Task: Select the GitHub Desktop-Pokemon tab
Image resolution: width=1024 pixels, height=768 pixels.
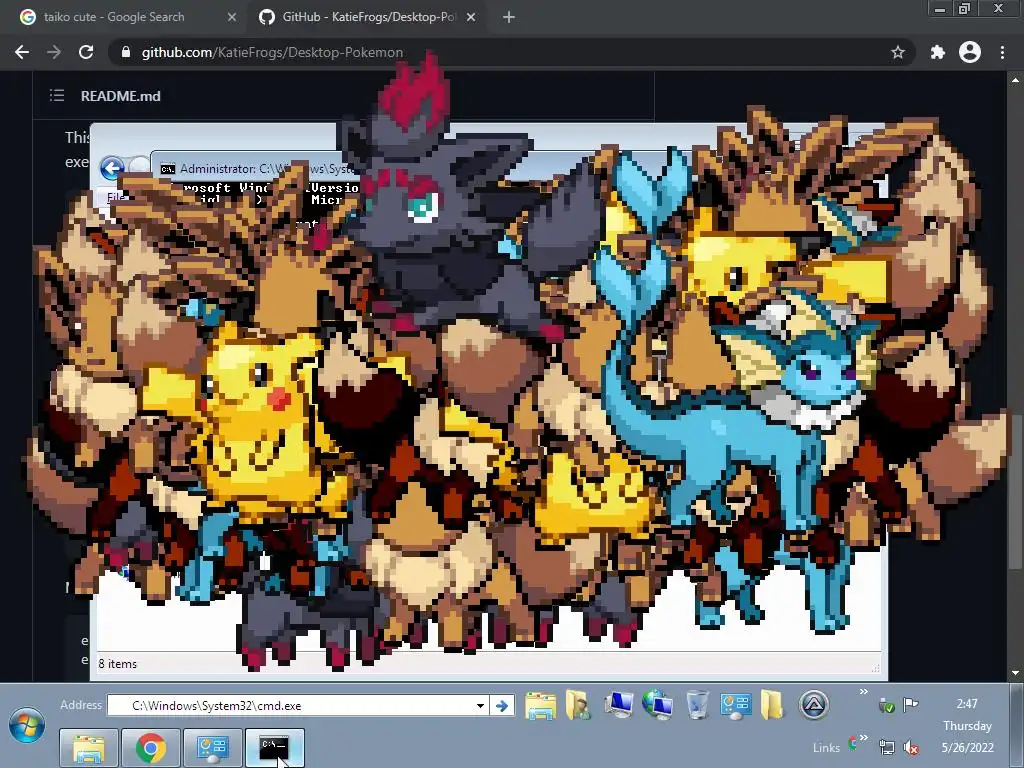Action: pos(366,17)
